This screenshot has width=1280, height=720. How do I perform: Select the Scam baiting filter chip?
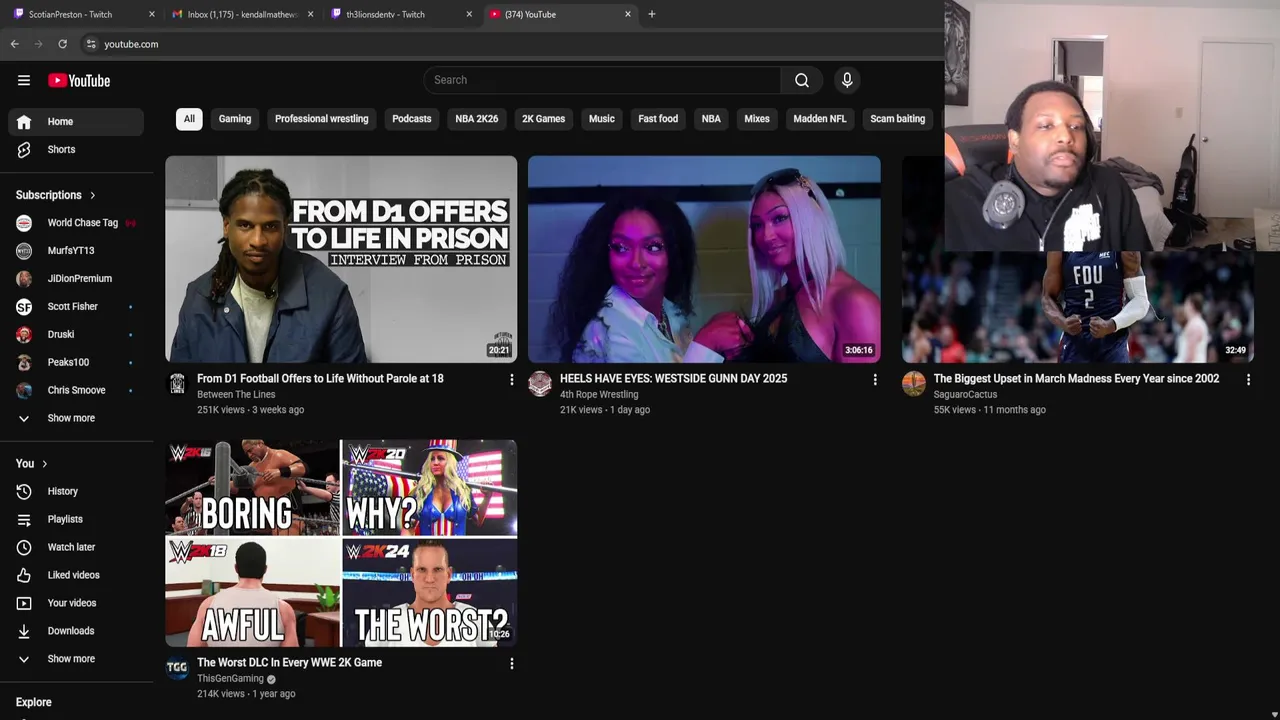point(898,119)
